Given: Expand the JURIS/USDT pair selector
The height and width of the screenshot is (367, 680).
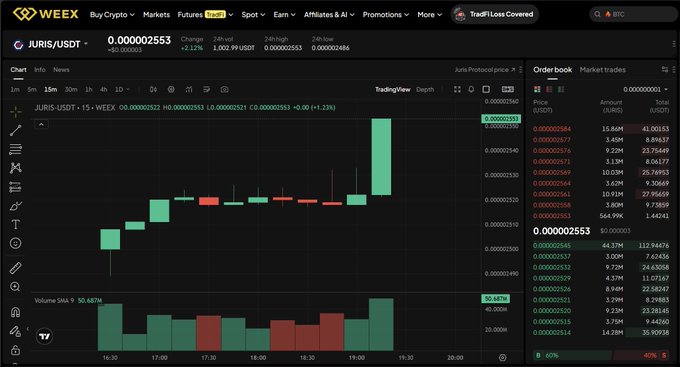Looking at the screenshot, I should (x=86, y=44).
